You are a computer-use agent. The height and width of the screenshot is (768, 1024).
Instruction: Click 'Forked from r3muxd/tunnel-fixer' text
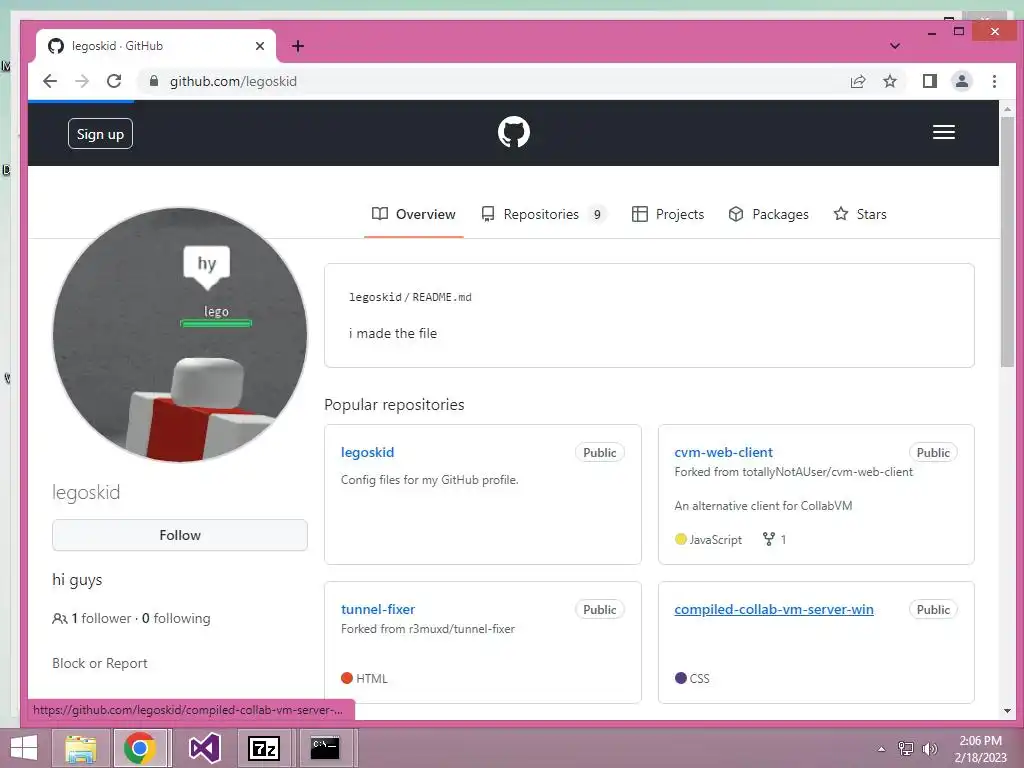pos(428,629)
